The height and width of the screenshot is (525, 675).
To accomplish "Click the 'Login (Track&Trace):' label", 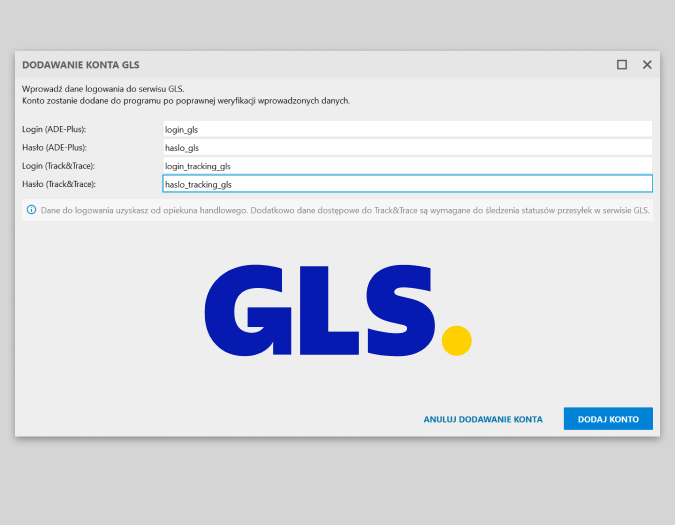I will tap(59, 166).
